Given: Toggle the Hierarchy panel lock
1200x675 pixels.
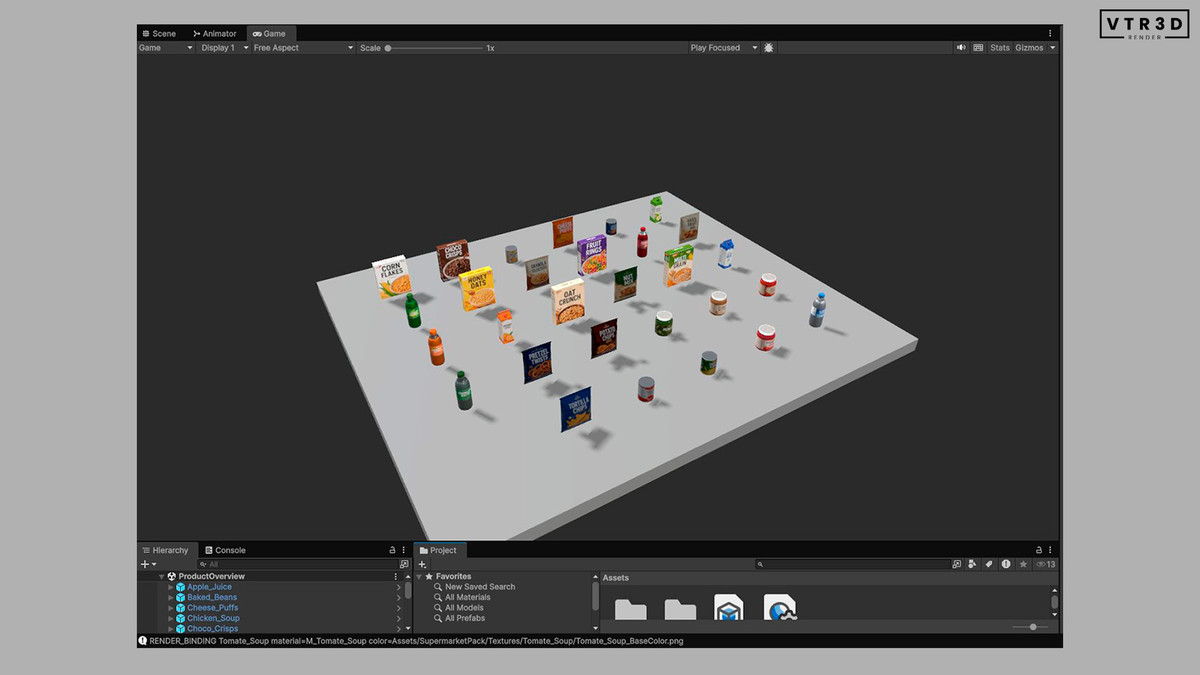Looking at the screenshot, I should click(392, 550).
